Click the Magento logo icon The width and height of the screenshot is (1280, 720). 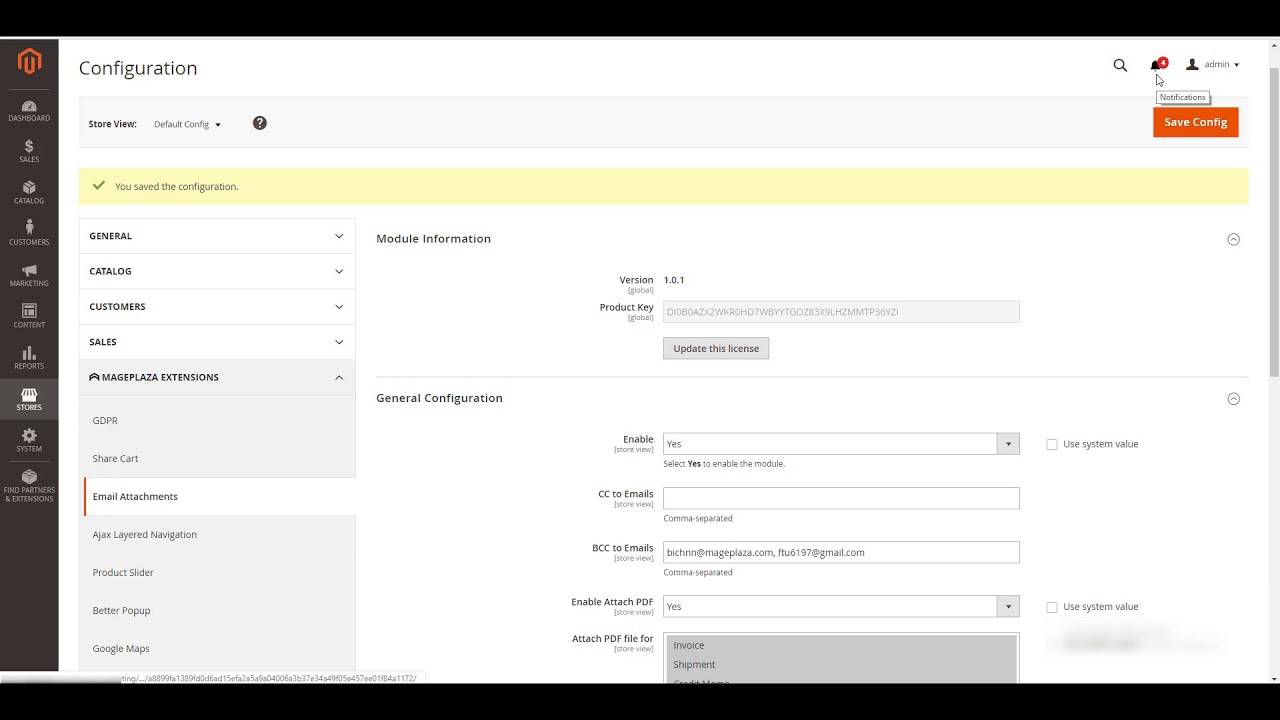pyautogui.click(x=29, y=62)
